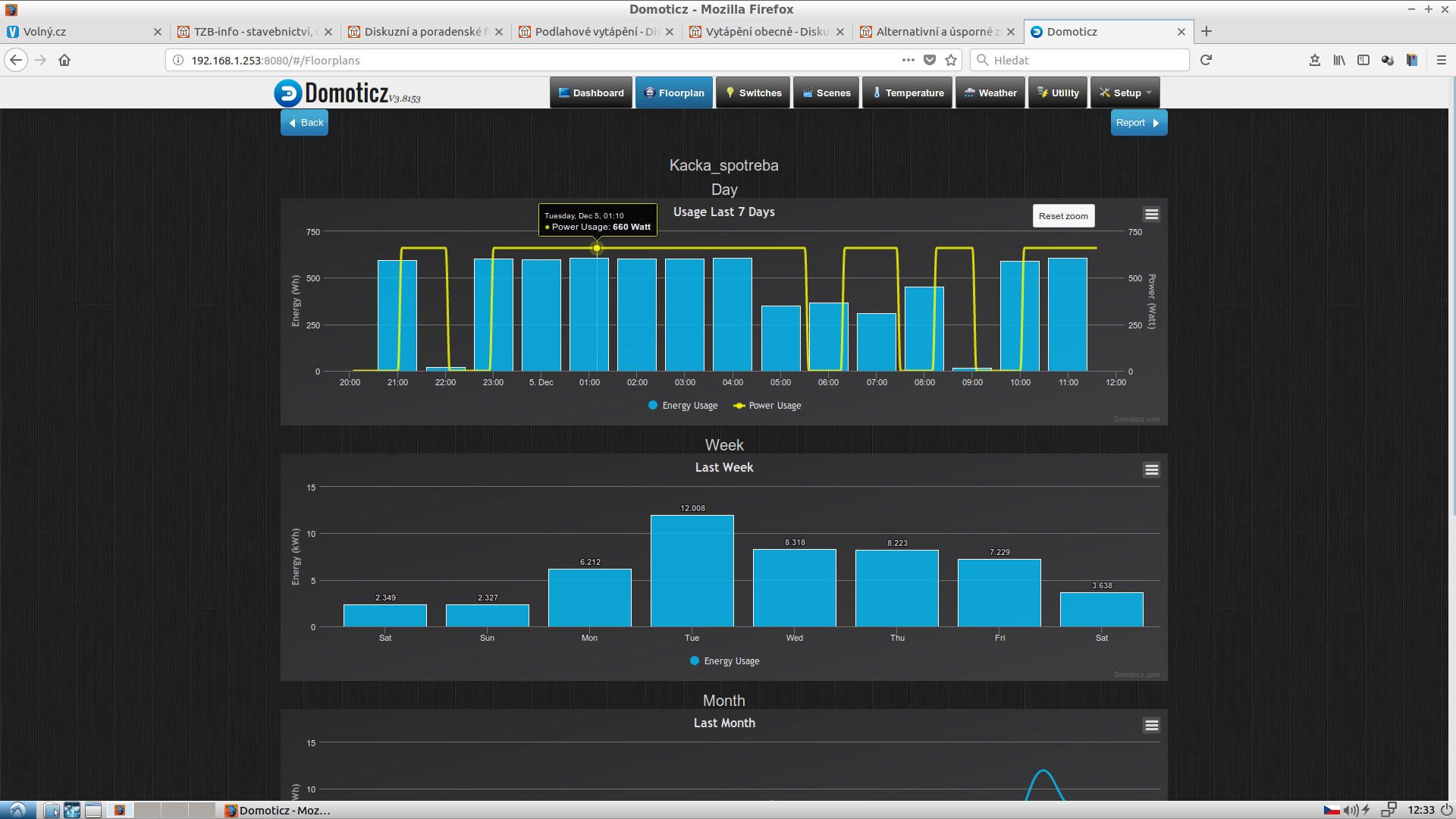Open page actions three-dot menu
Image resolution: width=1456 pixels, height=819 pixels.
pyautogui.click(x=908, y=60)
